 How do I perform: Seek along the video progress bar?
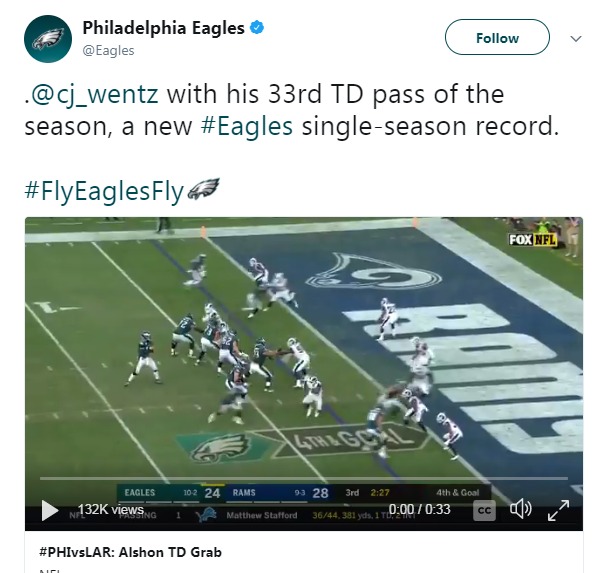[x=304, y=478]
